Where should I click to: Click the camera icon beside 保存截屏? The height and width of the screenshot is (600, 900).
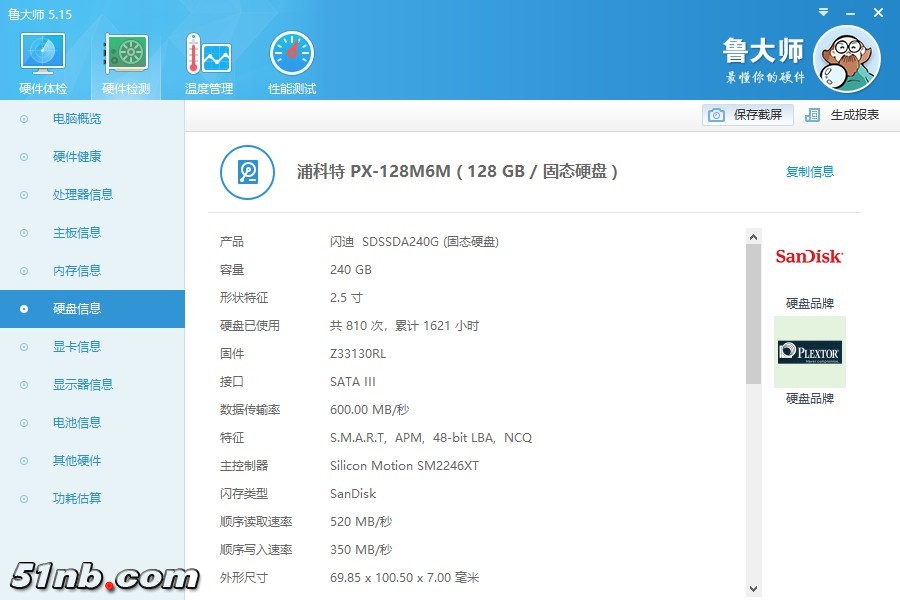[x=716, y=115]
